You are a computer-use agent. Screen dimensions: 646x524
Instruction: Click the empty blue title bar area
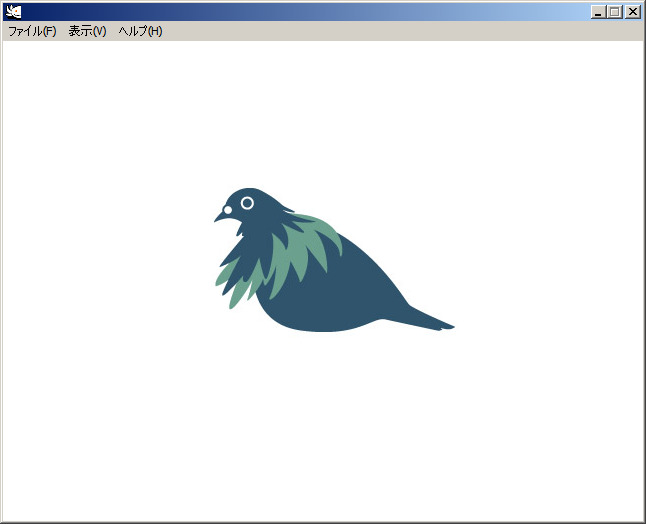coord(300,12)
